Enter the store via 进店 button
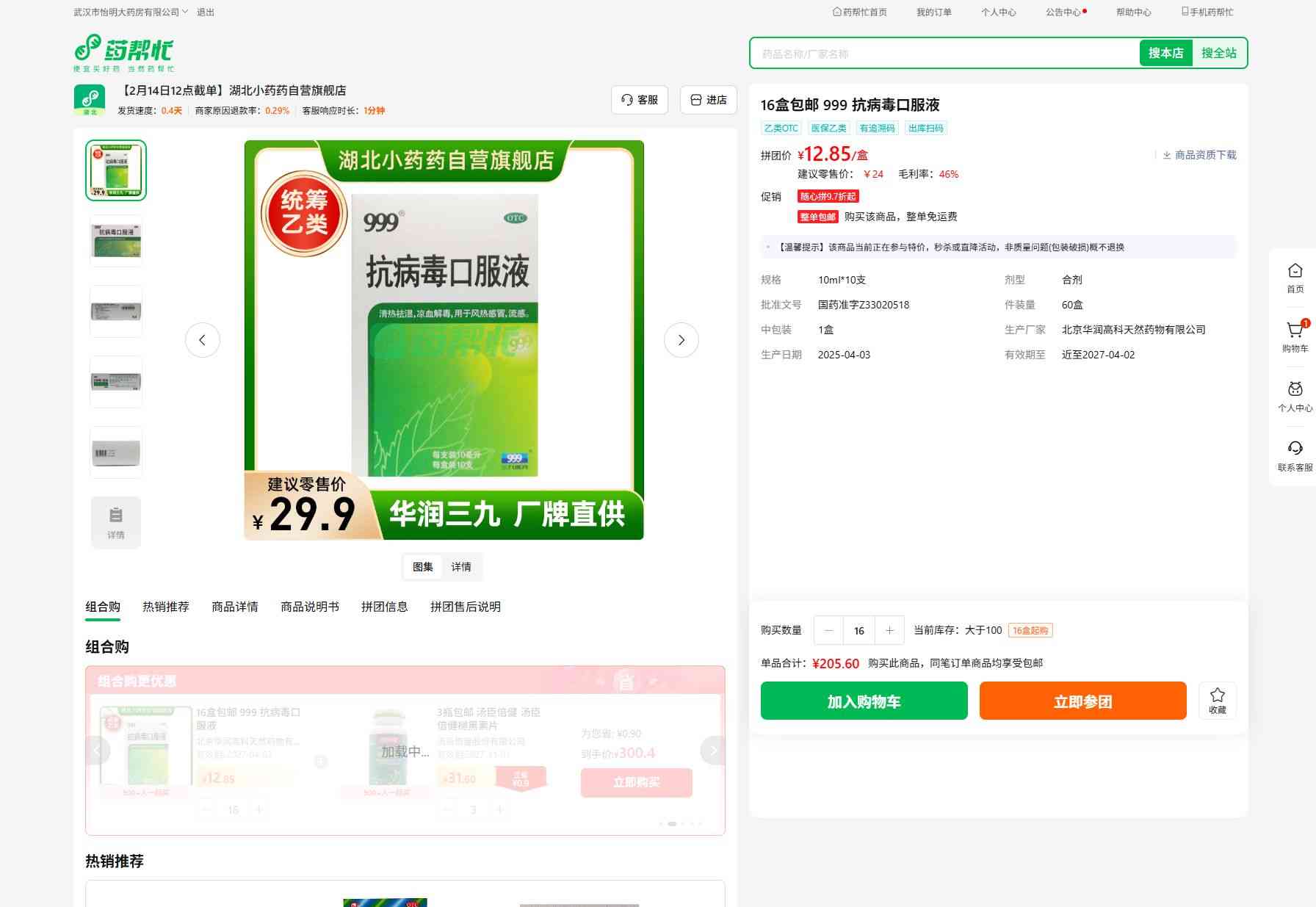The height and width of the screenshot is (907, 1316). coord(708,100)
